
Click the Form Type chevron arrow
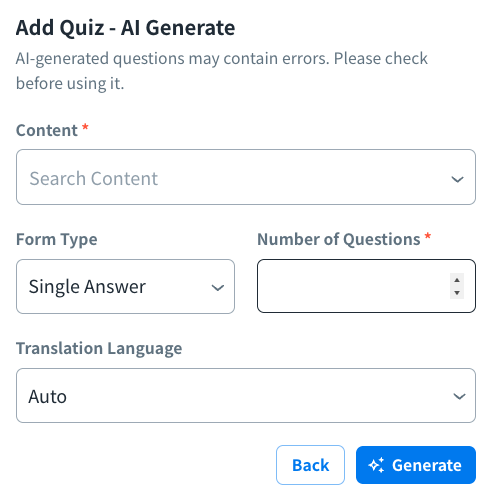(x=218, y=288)
